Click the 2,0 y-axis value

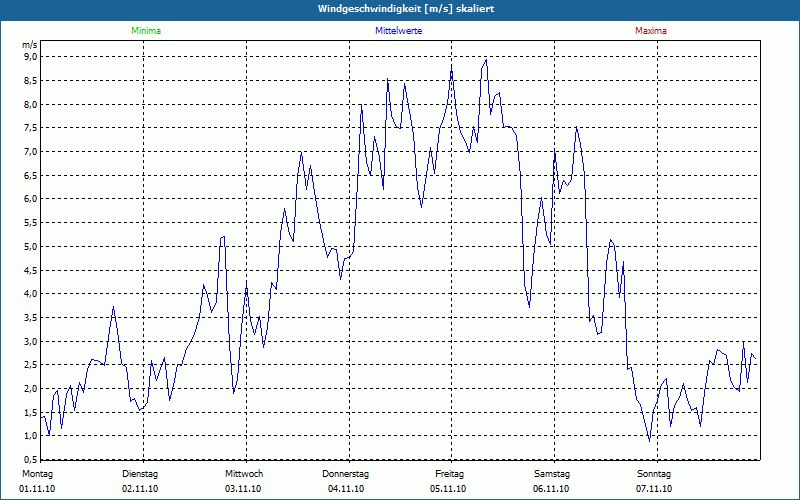pyautogui.click(x=31, y=388)
